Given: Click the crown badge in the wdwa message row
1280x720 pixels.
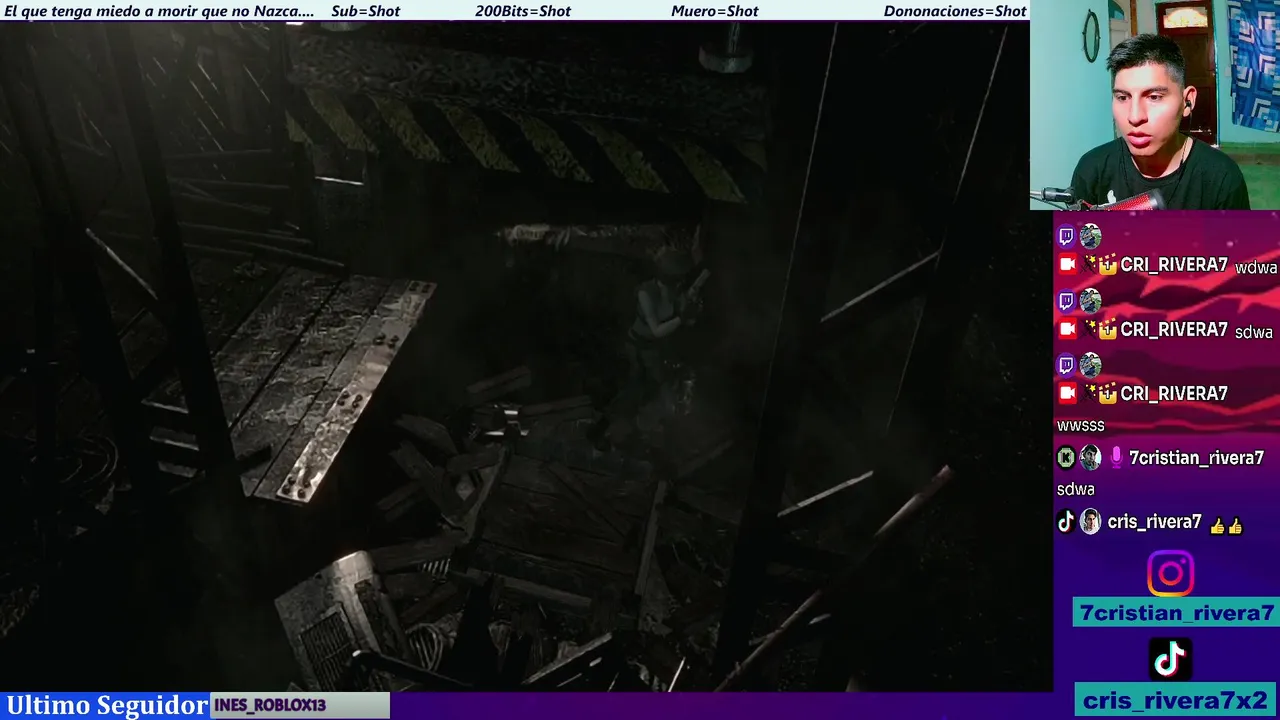Looking at the screenshot, I should point(1107,265).
